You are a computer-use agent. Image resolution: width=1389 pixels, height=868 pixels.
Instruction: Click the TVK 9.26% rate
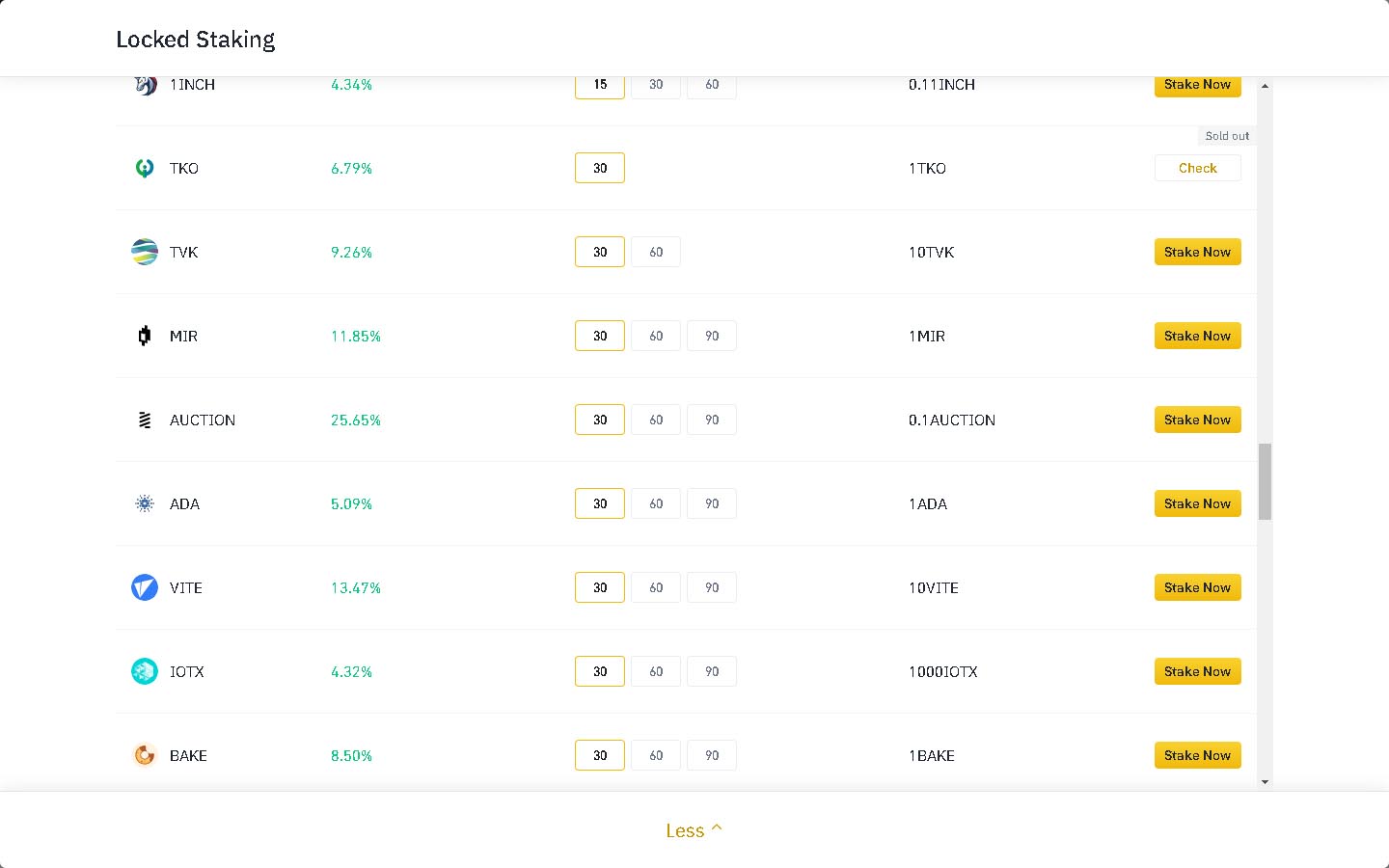pos(351,253)
